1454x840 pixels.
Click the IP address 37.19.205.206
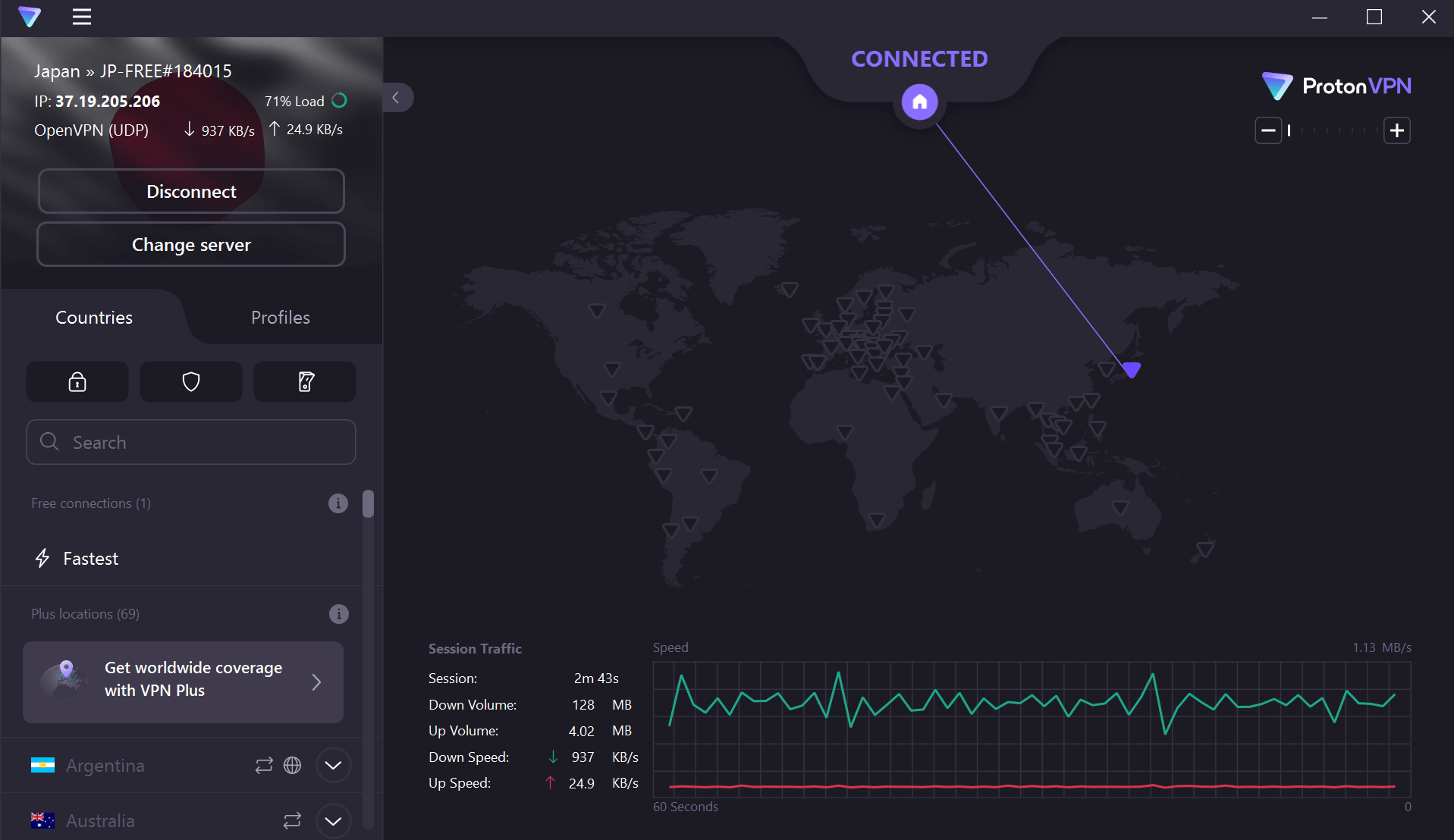coord(108,102)
